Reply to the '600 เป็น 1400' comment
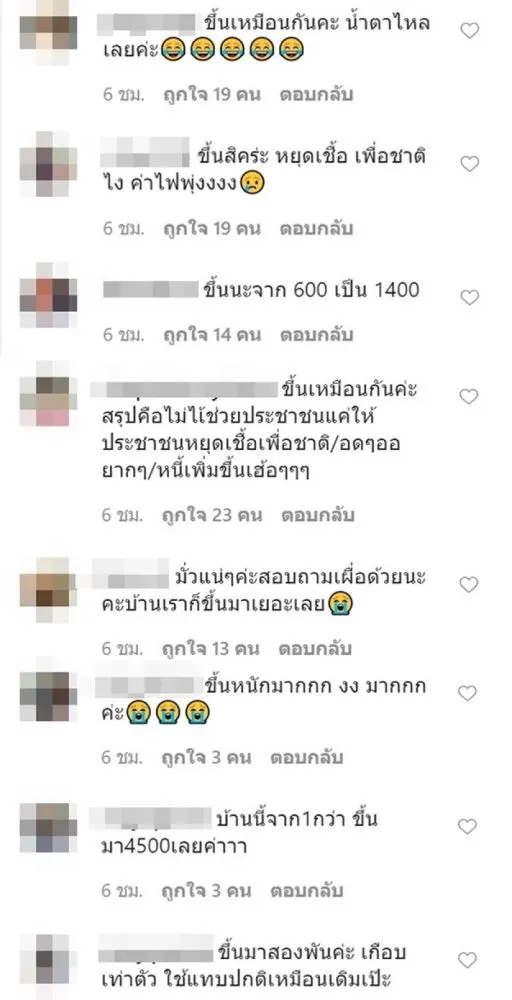The height and width of the screenshot is (1000, 512). pos(316,335)
